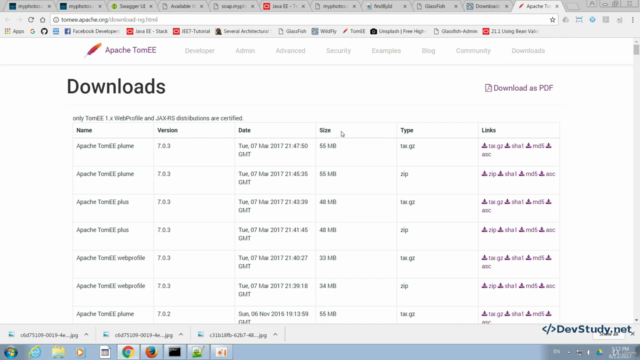Open the Security navigation menu
This screenshot has width=640, height=360.
click(x=338, y=51)
